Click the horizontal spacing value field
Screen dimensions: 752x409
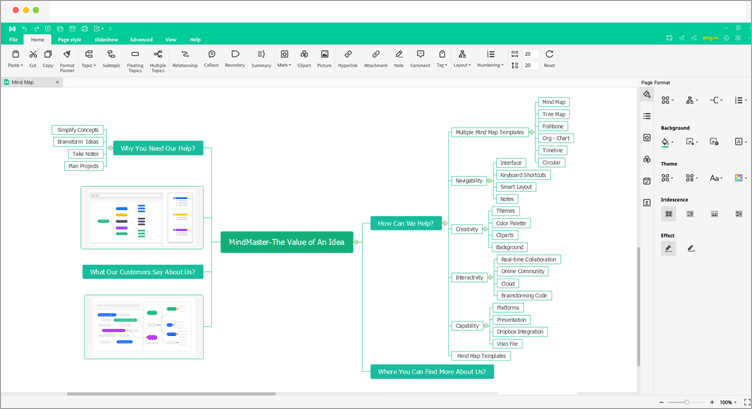click(530, 54)
